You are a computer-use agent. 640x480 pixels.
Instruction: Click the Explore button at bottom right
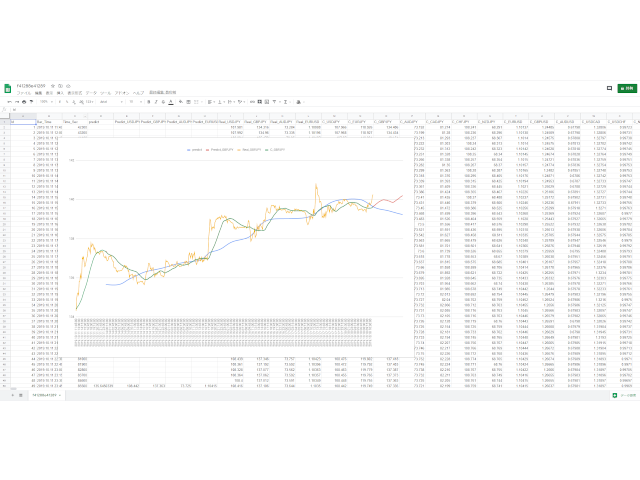click(625, 395)
